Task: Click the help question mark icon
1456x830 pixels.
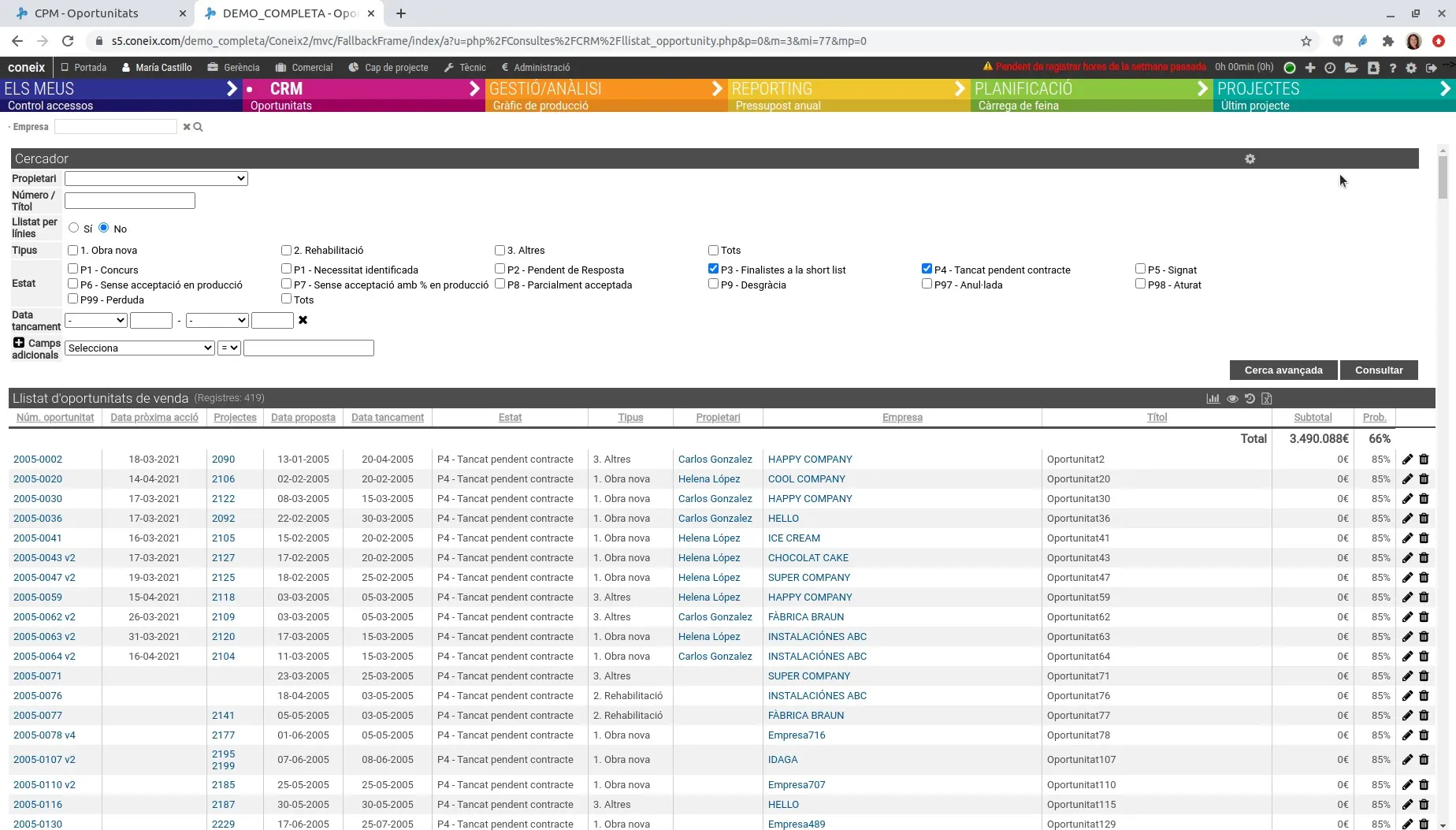Action: click(1392, 68)
